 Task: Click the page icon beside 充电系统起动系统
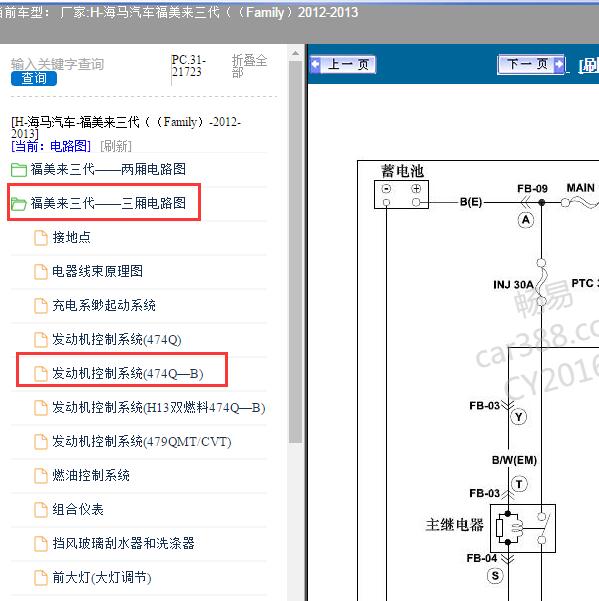pyautogui.click(x=41, y=306)
